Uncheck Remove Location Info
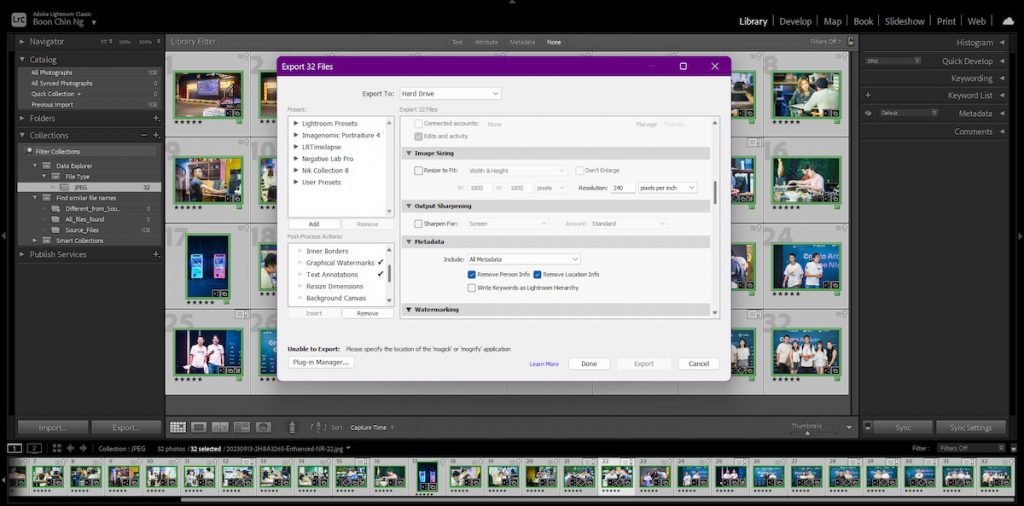 (x=537, y=274)
